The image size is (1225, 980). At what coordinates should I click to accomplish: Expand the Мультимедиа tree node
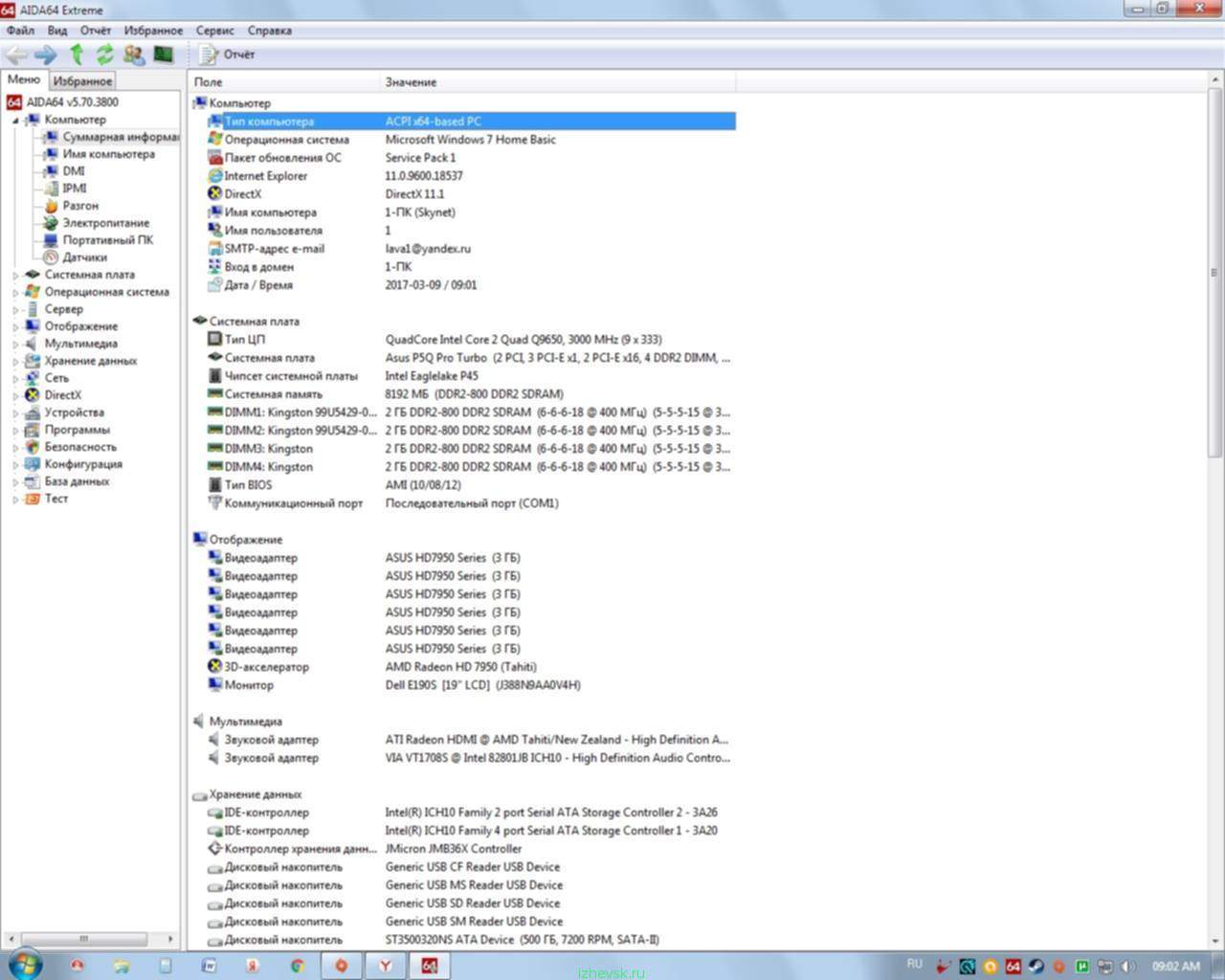[15, 345]
